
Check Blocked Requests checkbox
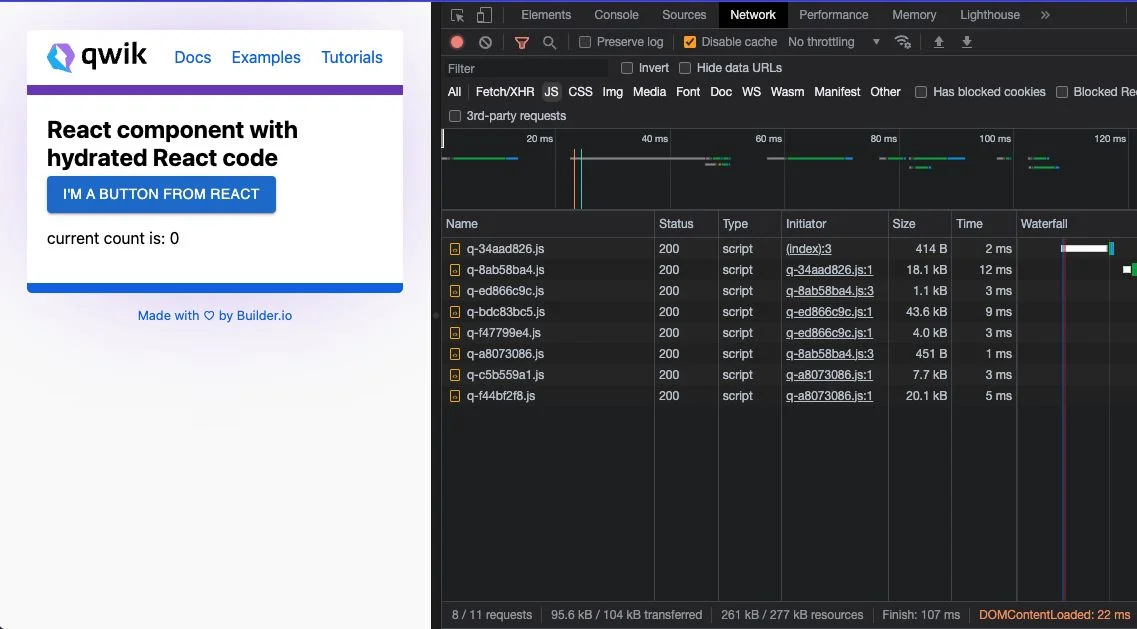[x=1062, y=92]
